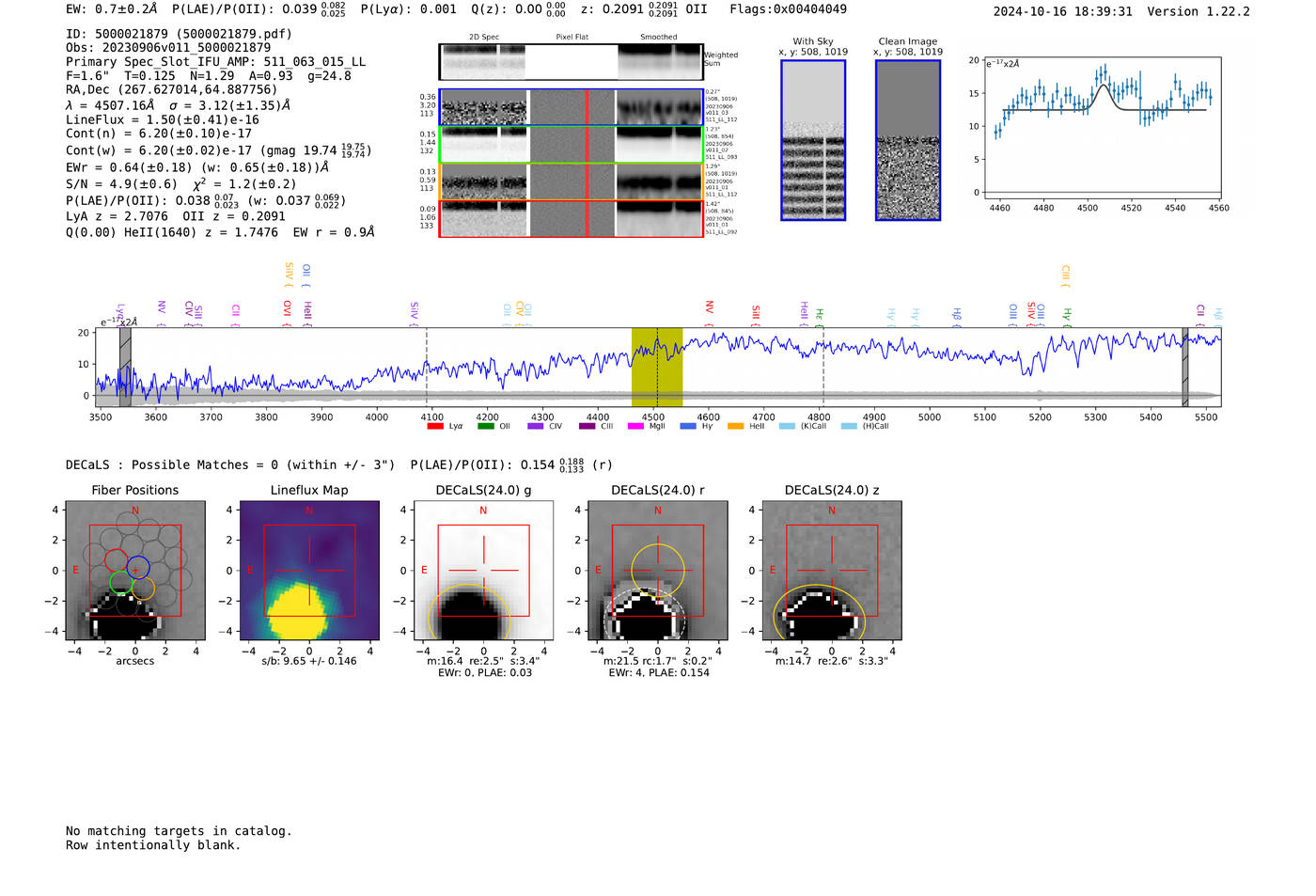
Task: Open the Clean Image panel
Action: click(908, 140)
